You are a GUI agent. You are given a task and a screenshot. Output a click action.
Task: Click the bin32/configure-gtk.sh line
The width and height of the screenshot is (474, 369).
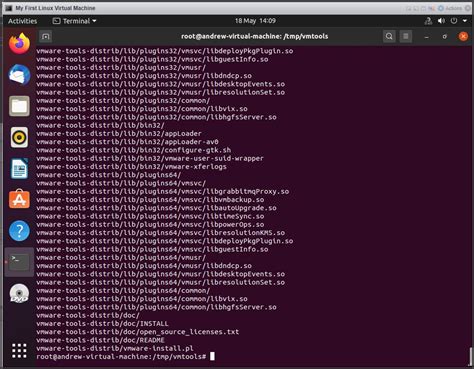tap(133, 150)
